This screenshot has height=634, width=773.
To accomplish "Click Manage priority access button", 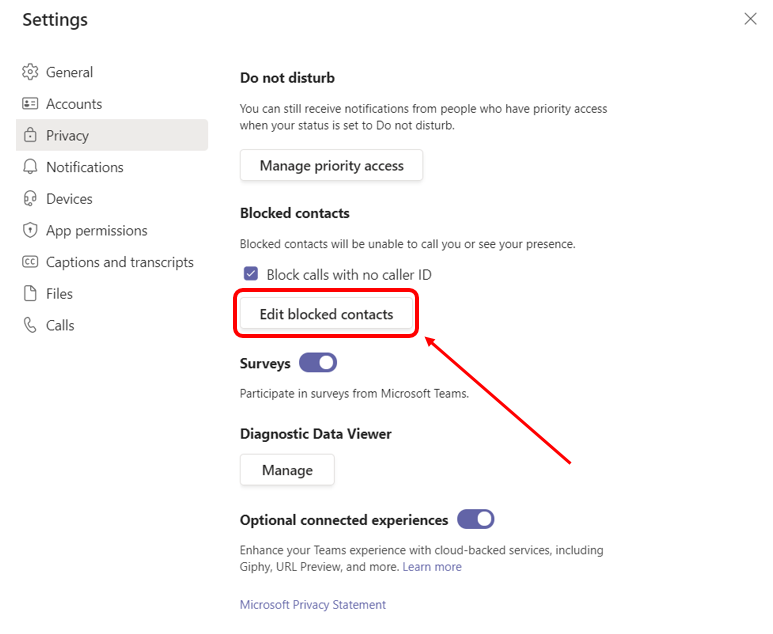I will click(331, 165).
